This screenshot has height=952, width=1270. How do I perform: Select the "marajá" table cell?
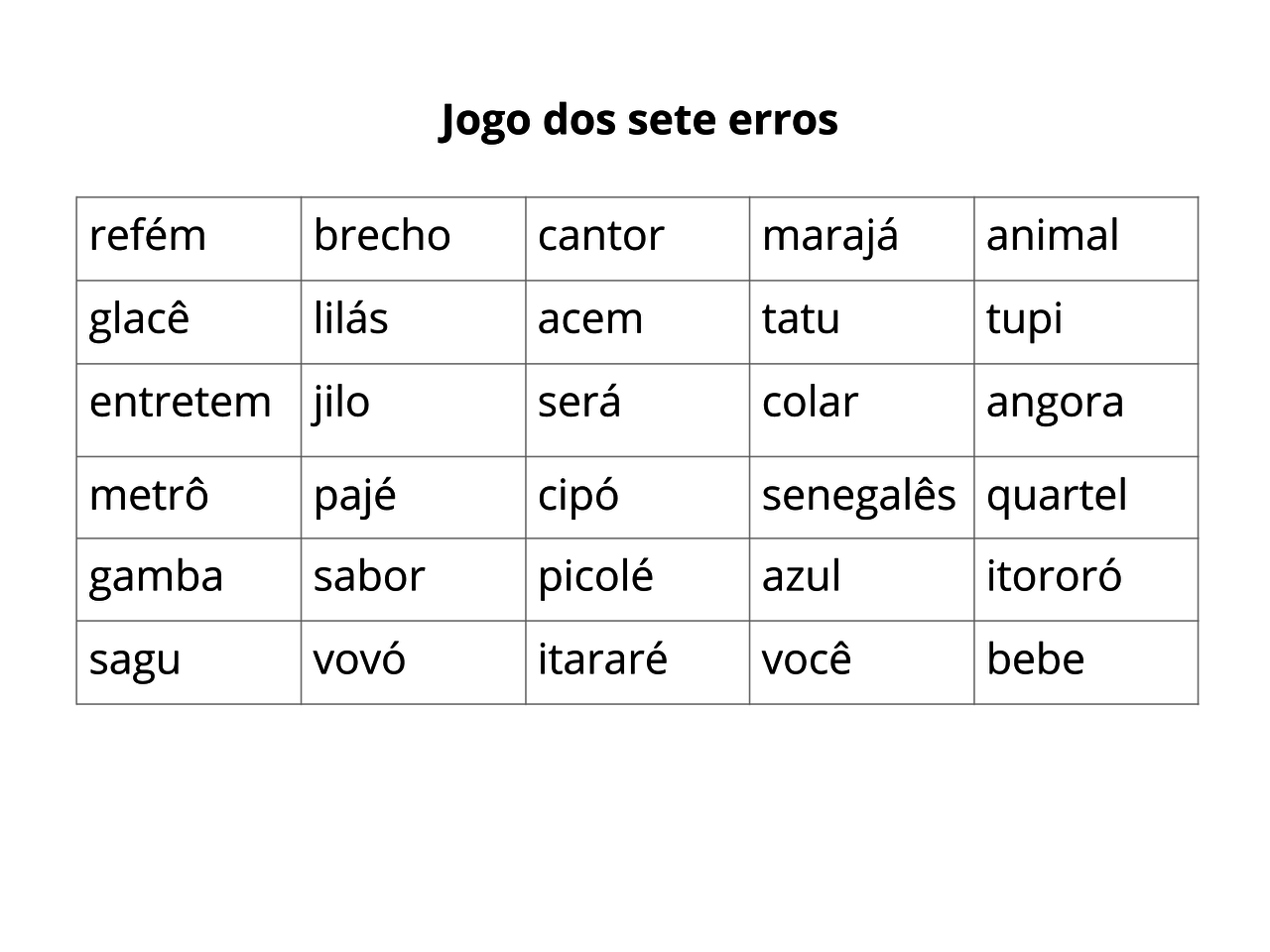coord(830,236)
